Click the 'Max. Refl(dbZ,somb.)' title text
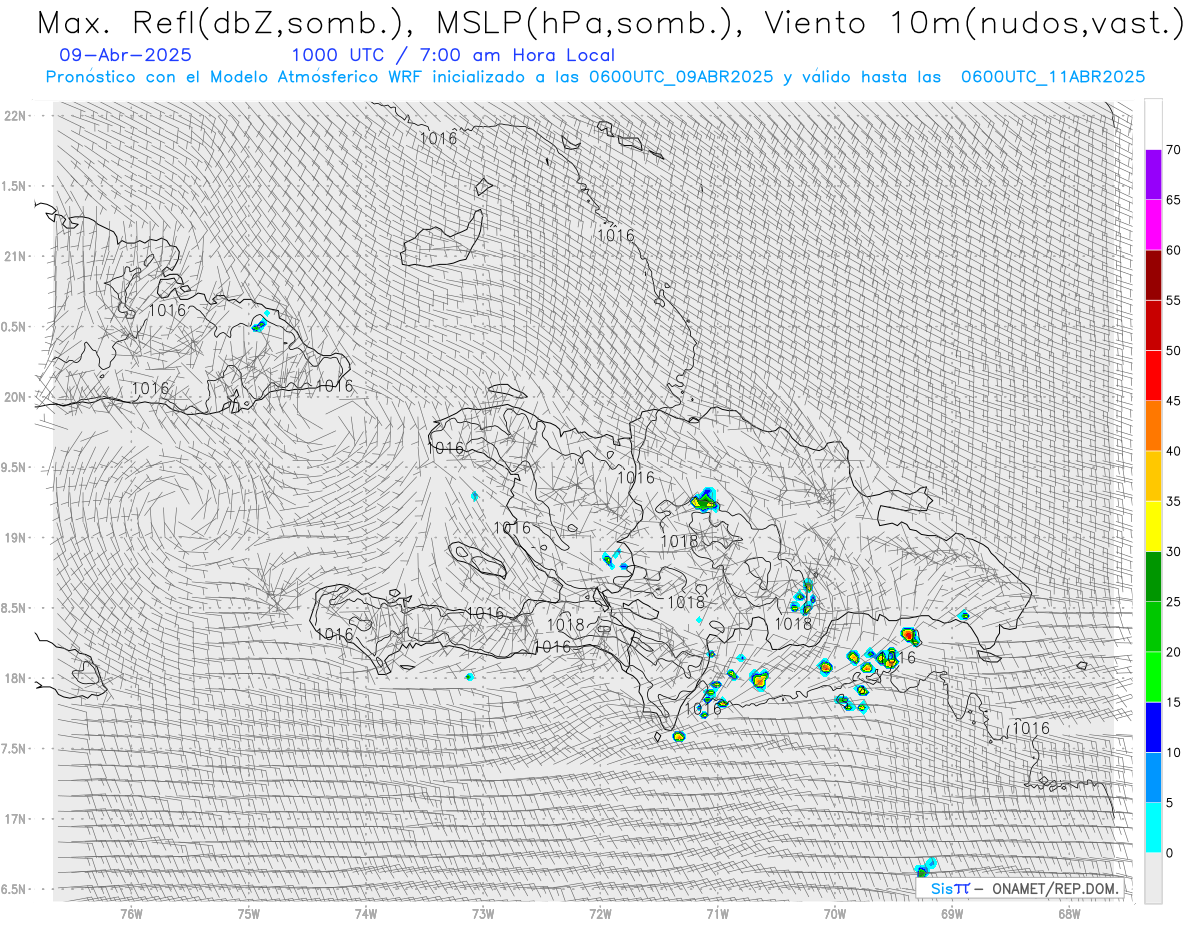The width and height of the screenshot is (1200, 927). (226, 23)
